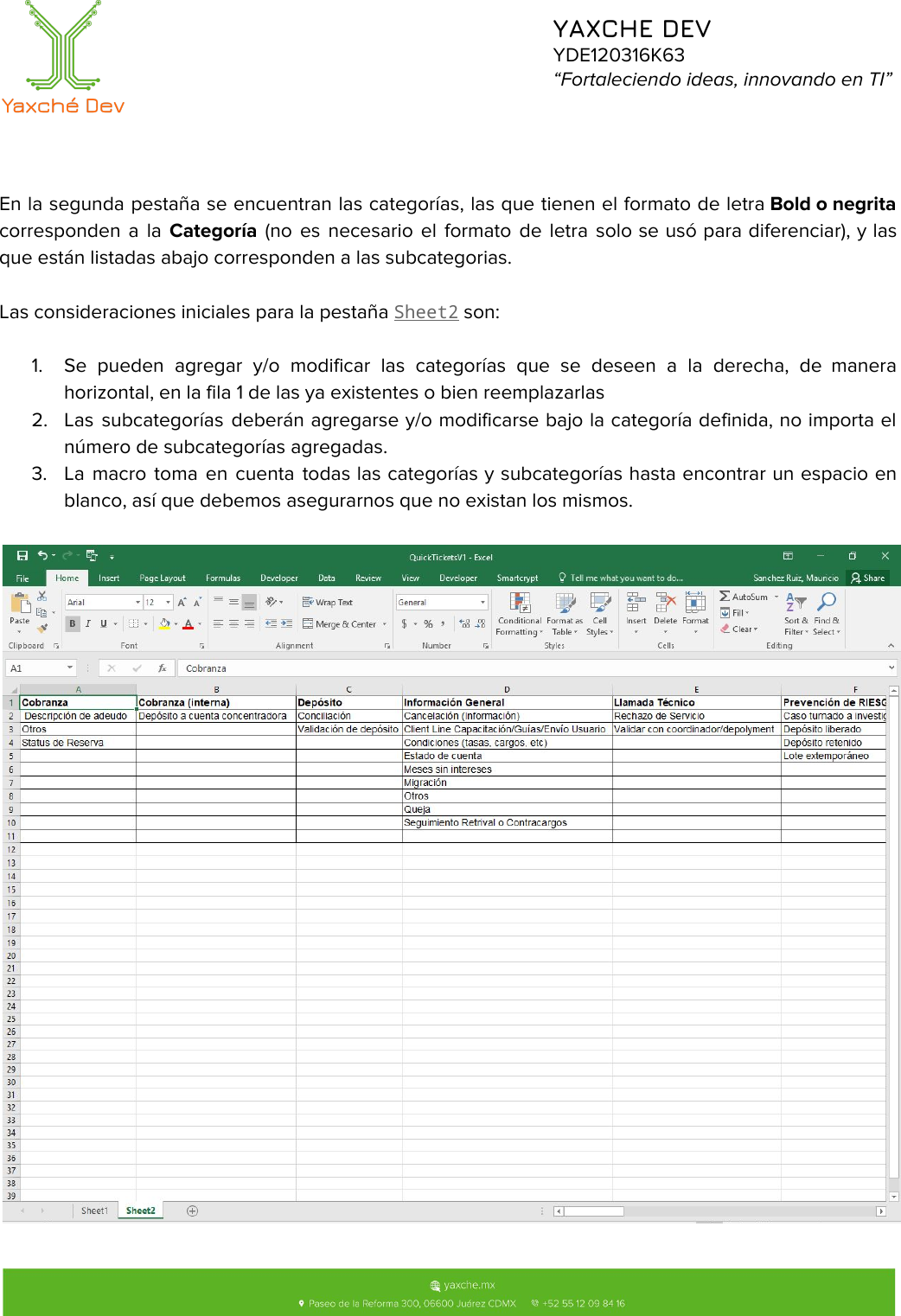Screen dimensions: 901x1316
Task: Apply Comma Style number format
Action: click(x=443, y=623)
